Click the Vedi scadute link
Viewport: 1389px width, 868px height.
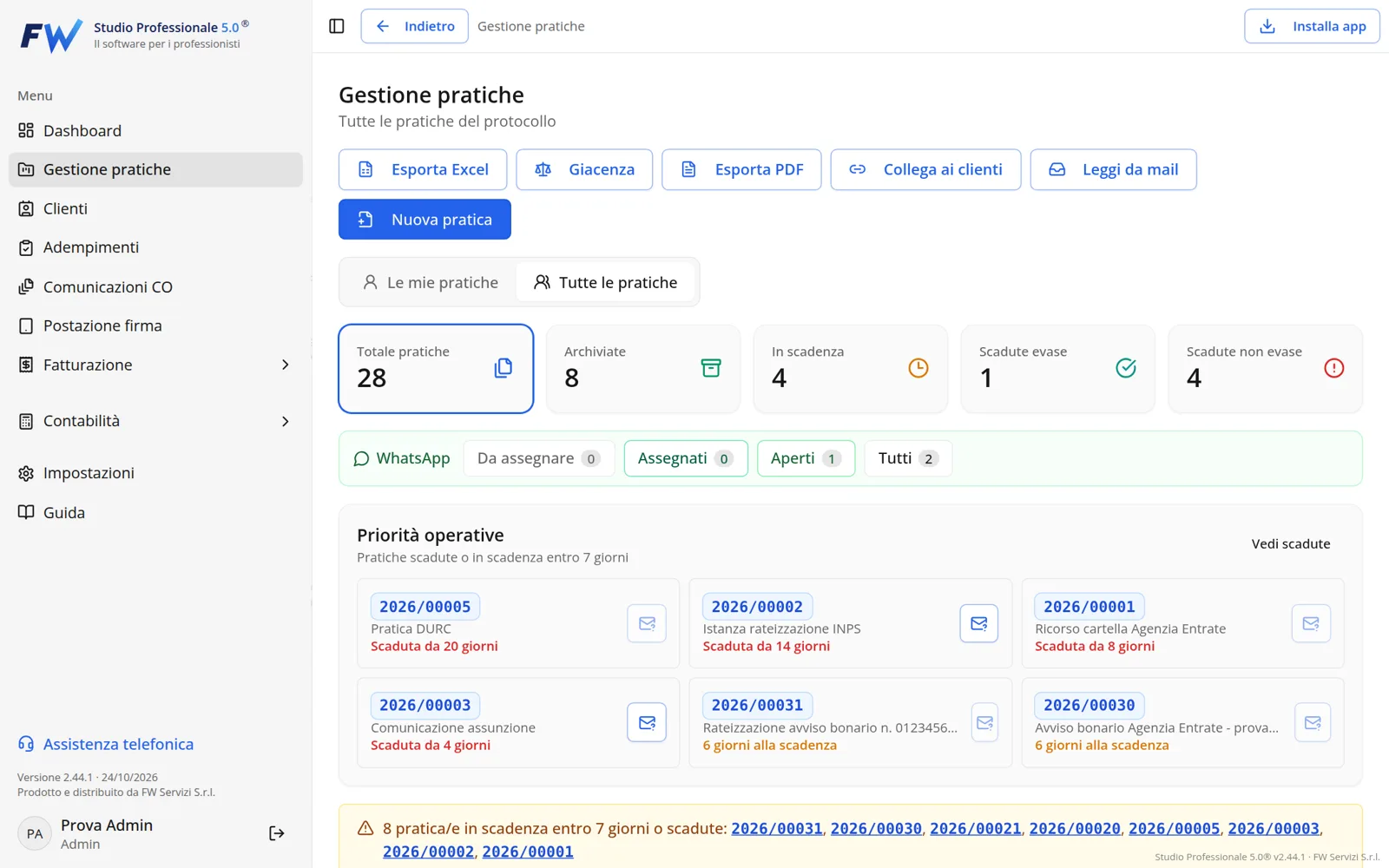pos(1291,543)
